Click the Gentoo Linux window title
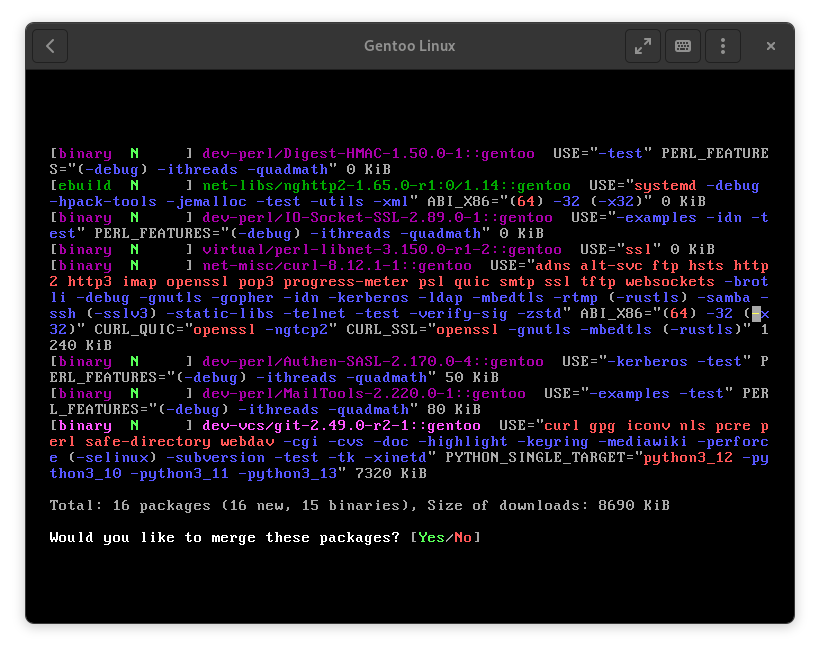This screenshot has height=652, width=820. tap(409, 46)
